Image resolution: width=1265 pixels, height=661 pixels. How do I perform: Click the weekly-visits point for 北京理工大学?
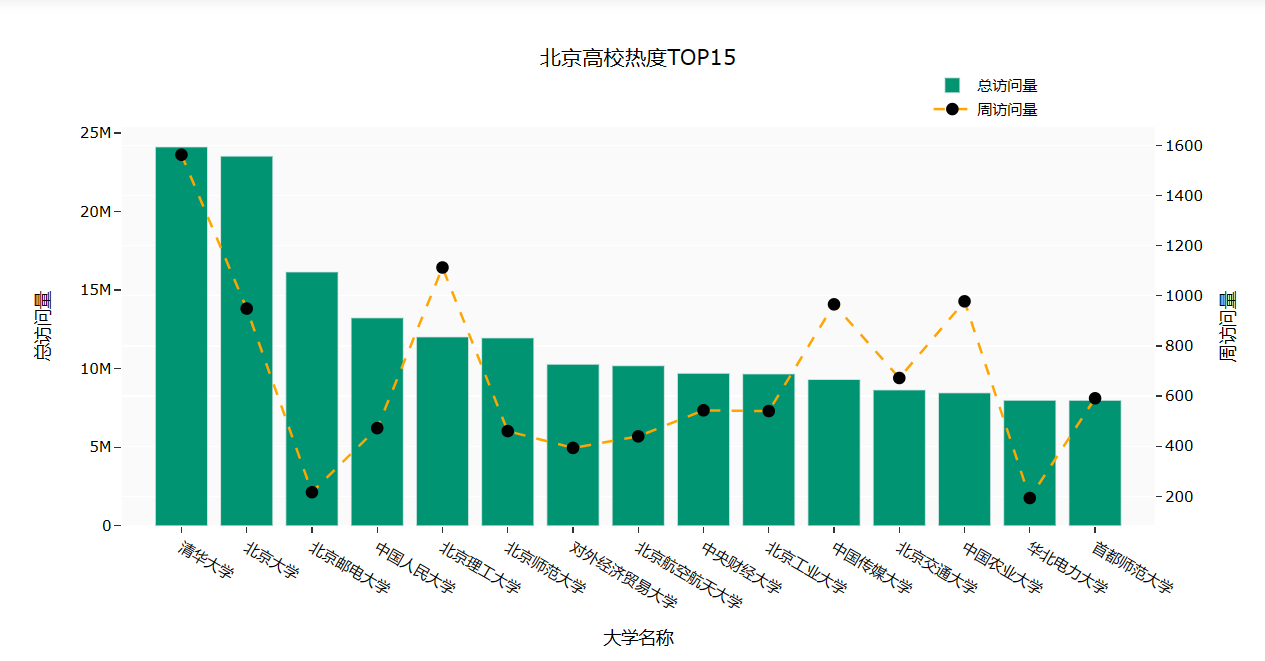pos(442,267)
